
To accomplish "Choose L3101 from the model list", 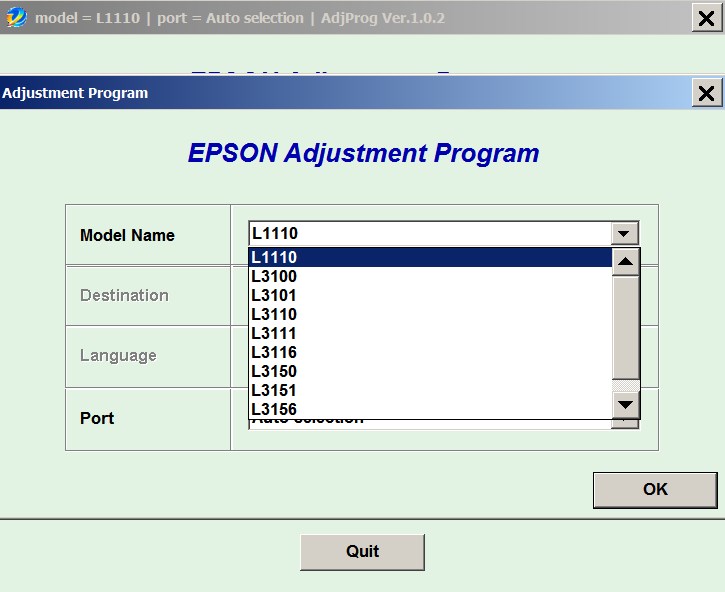I will 430,295.
